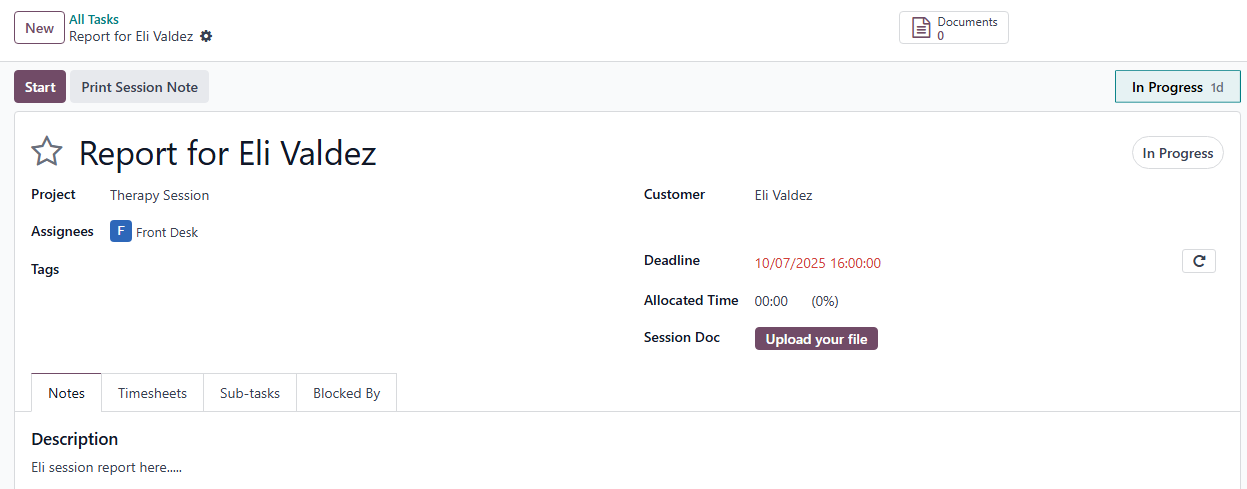Open the gear actions menu
Image resolution: width=1247 pixels, height=489 pixels.
pyautogui.click(x=206, y=36)
